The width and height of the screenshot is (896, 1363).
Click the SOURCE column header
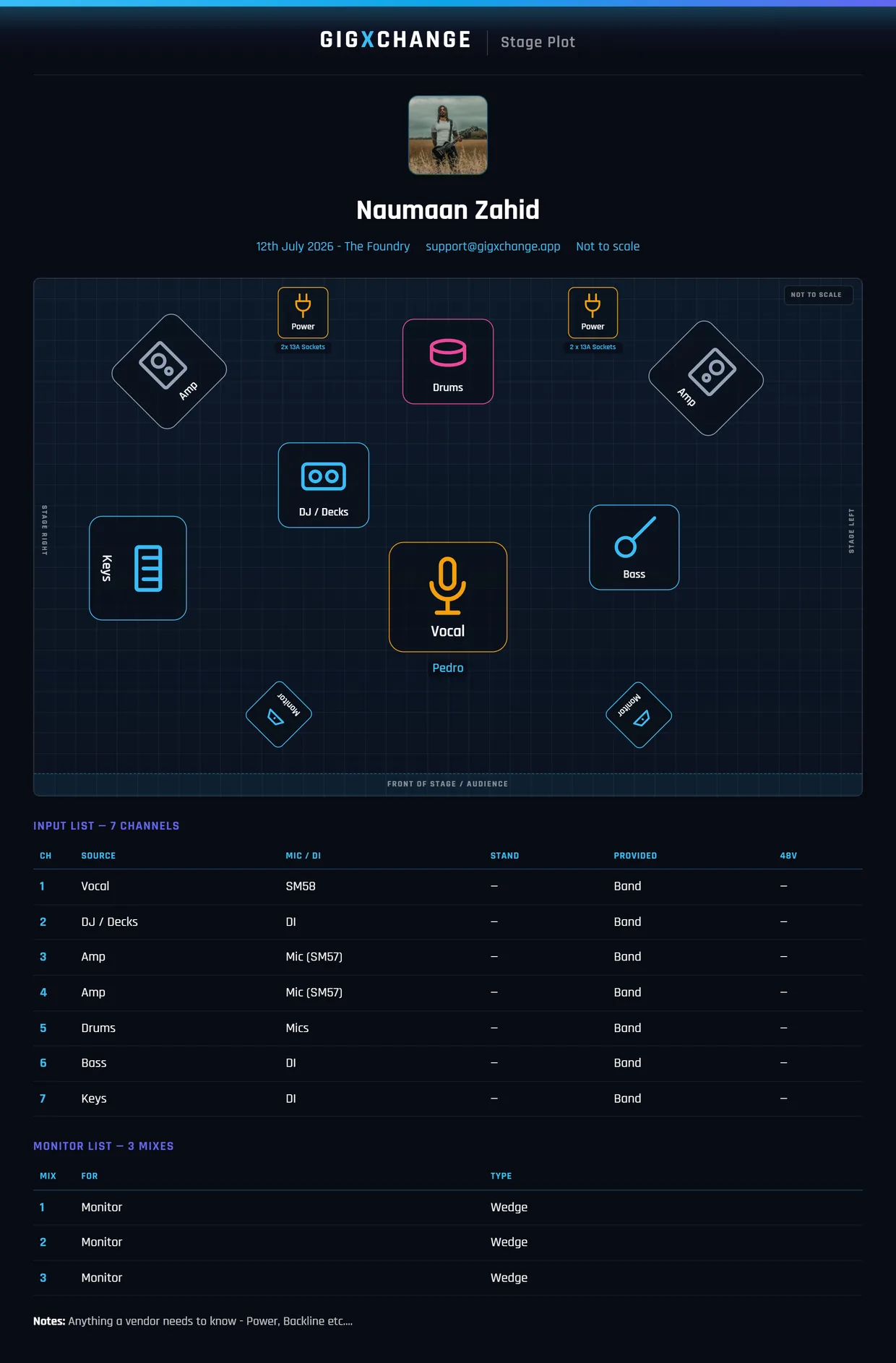(x=98, y=856)
